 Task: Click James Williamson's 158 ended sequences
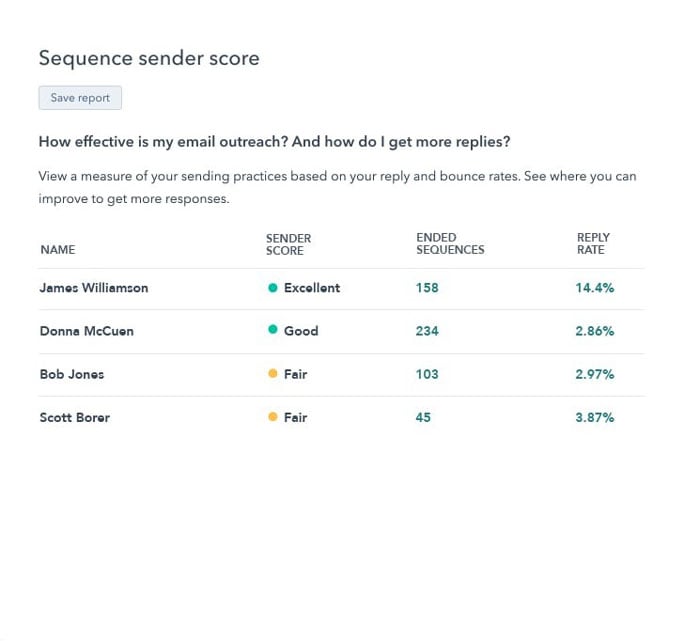pyautogui.click(x=427, y=288)
